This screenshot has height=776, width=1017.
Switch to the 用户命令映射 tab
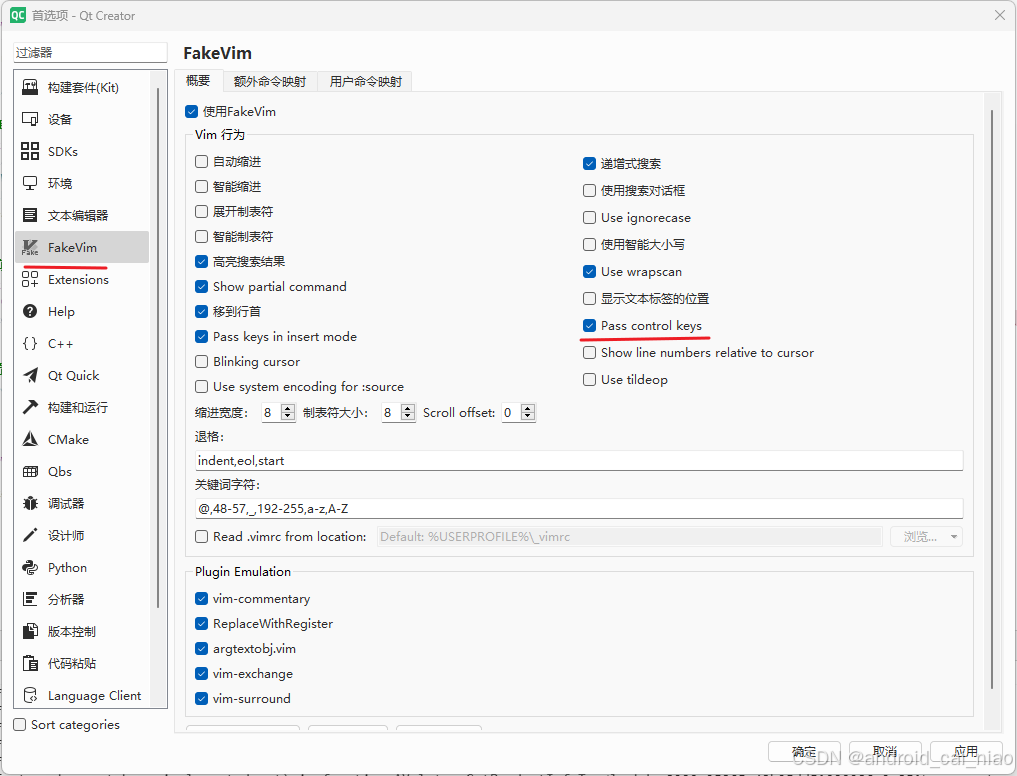tap(366, 81)
